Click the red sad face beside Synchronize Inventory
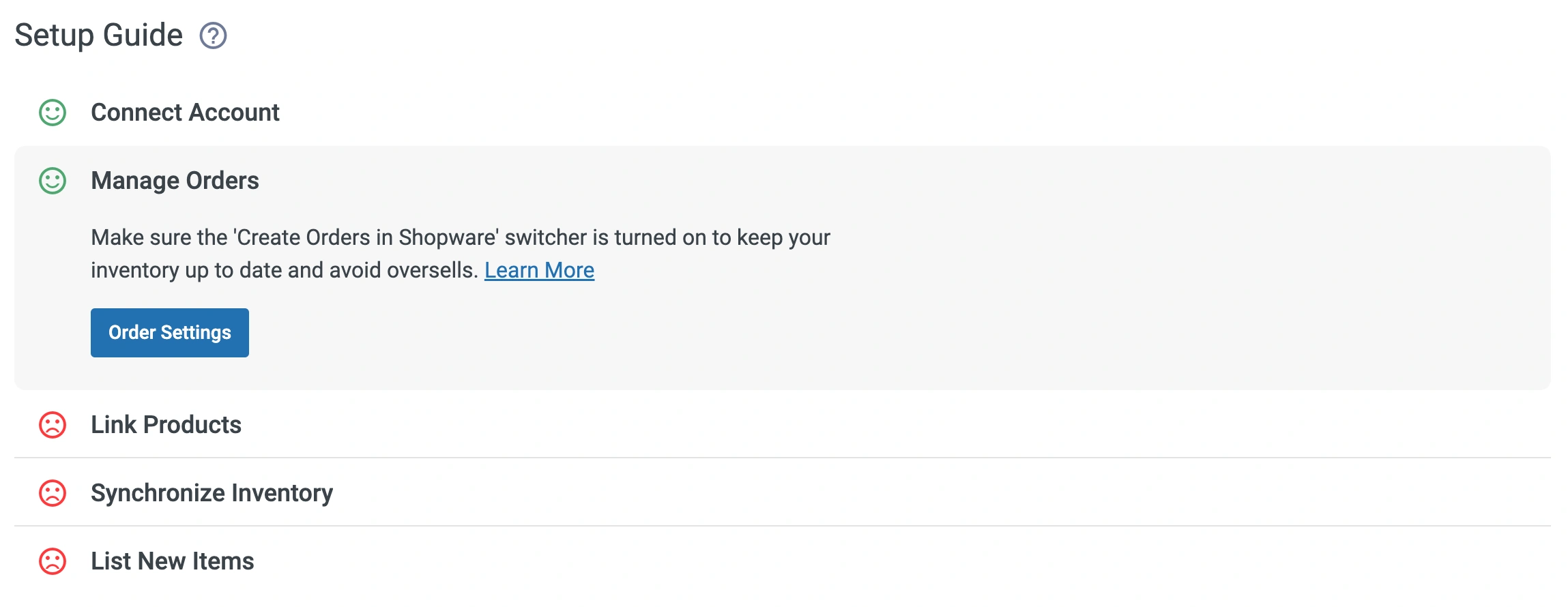 click(x=53, y=493)
